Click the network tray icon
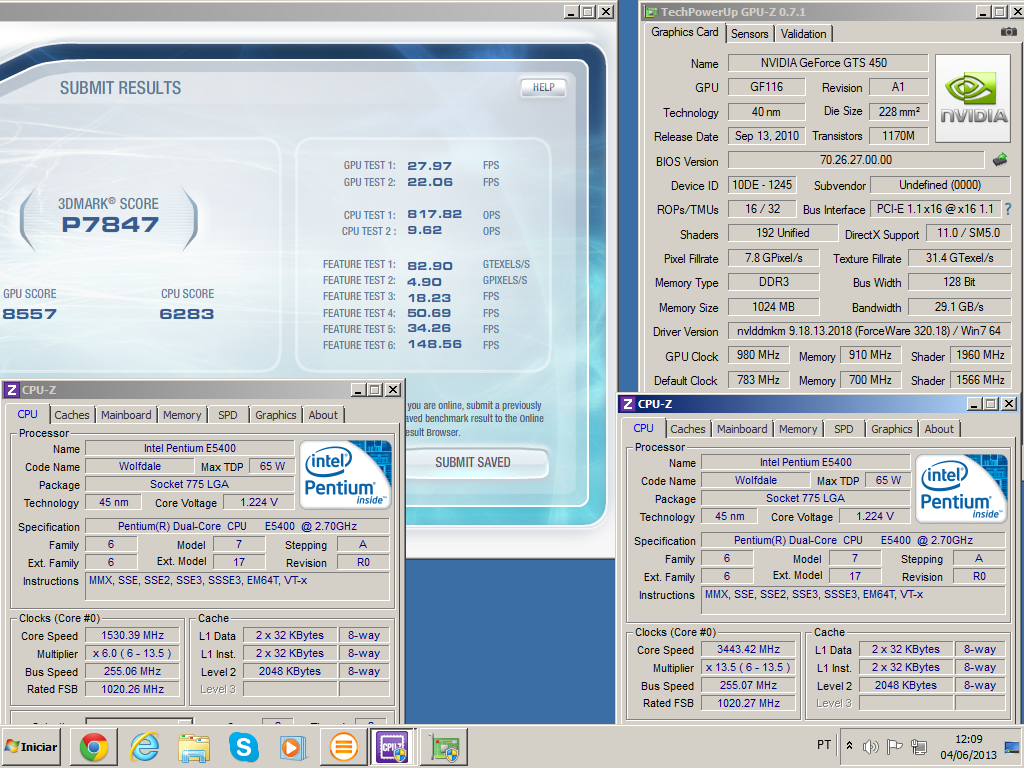 click(x=919, y=746)
